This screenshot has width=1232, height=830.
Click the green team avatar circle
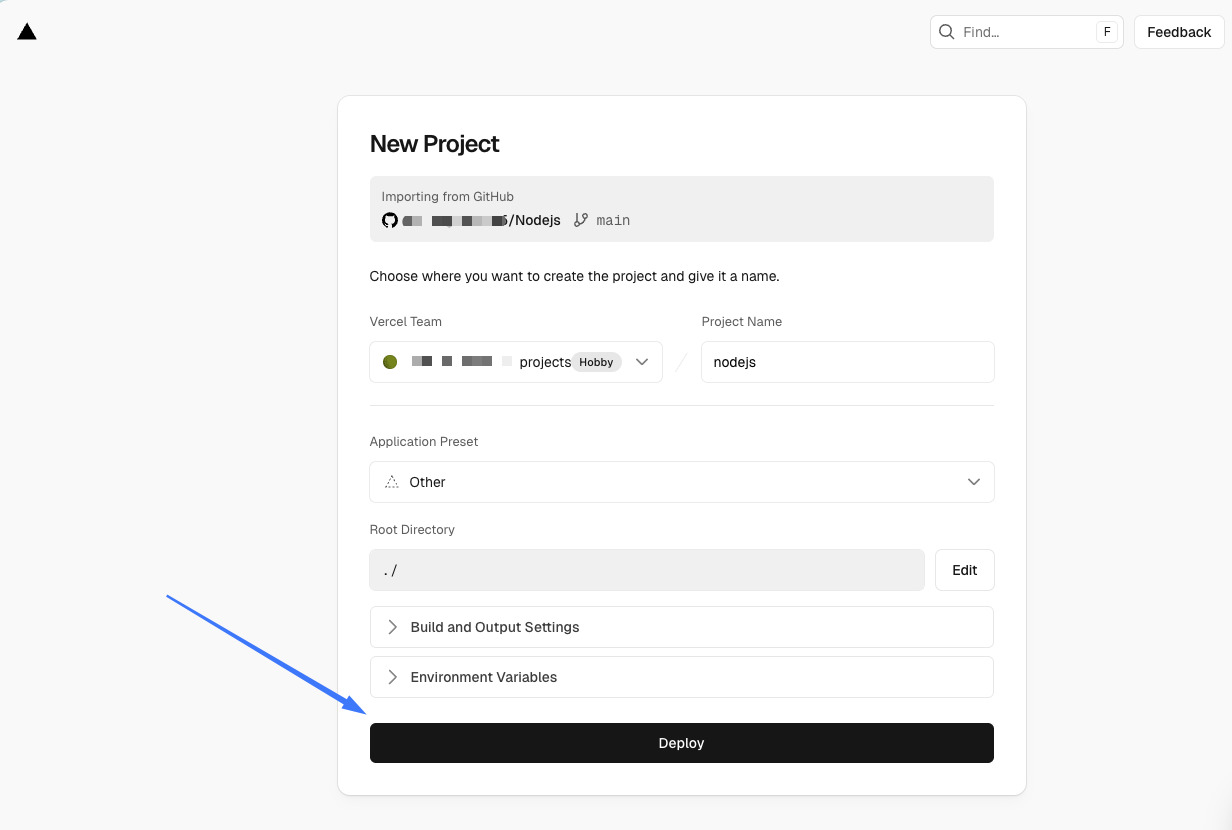(390, 362)
